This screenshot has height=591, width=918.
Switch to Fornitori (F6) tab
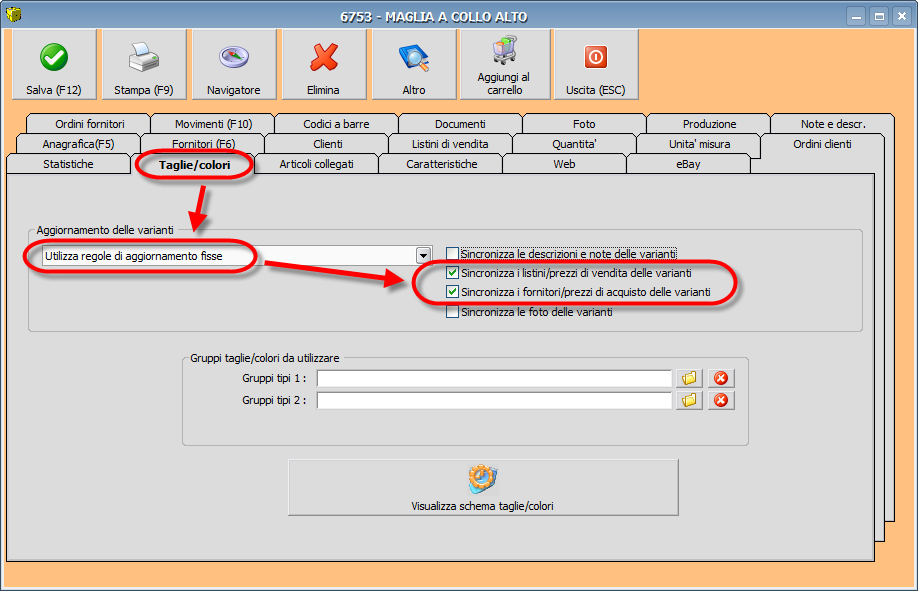[x=203, y=144]
